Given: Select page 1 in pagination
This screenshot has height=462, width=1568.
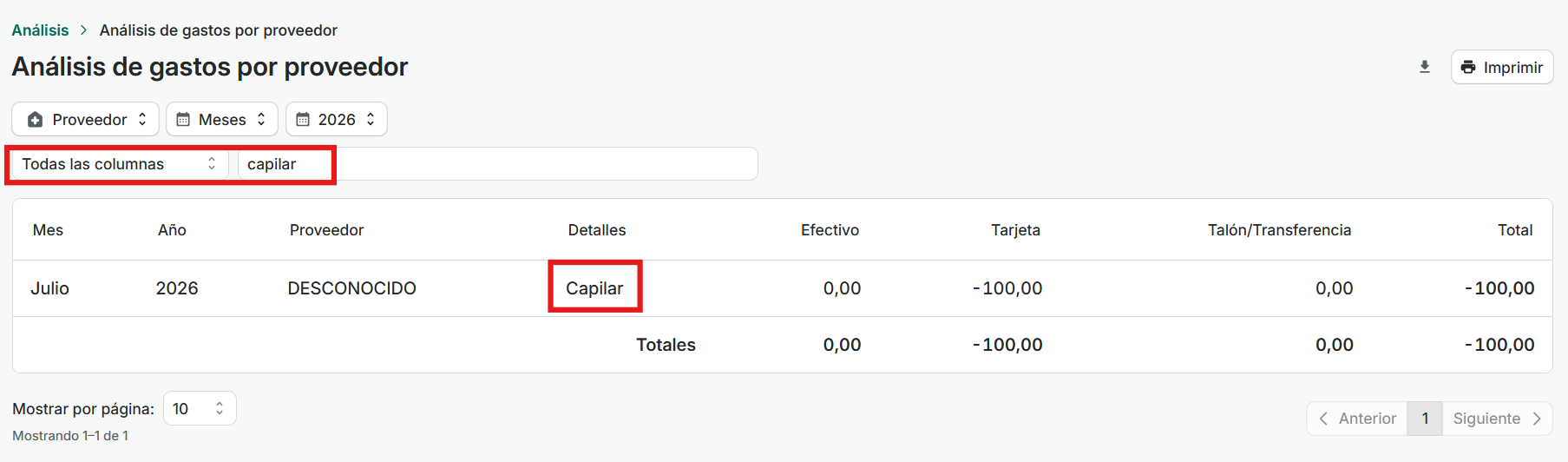Looking at the screenshot, I should [1425, 419].
